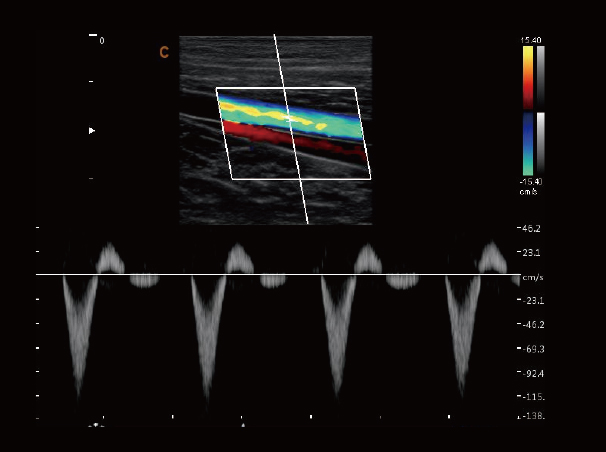Screen dimensions: 606x452
Task: Click the cm/s baseline unit label
Action: [x=531, y=277]
